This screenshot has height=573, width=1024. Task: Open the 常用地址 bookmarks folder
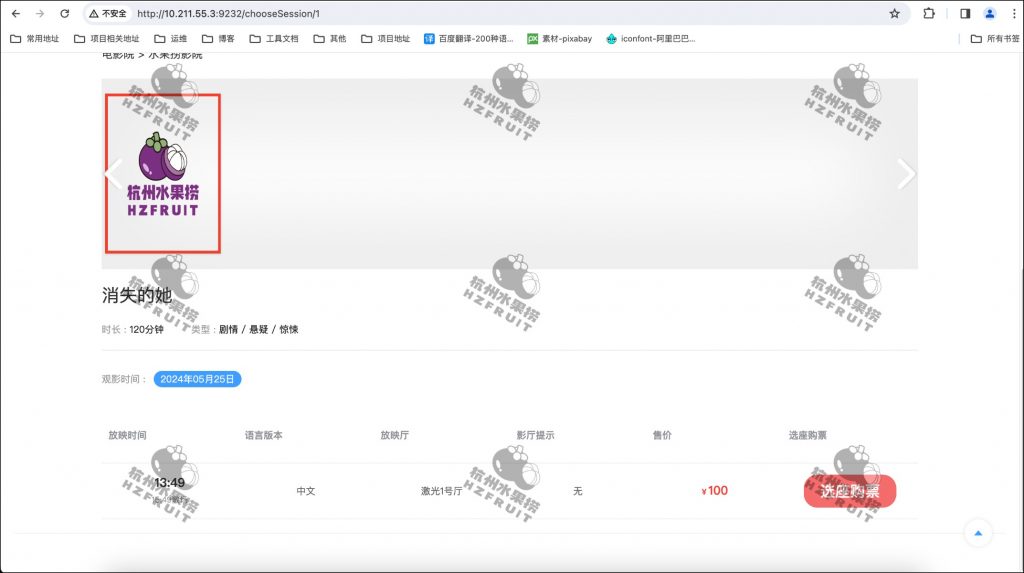pos(35,39)
